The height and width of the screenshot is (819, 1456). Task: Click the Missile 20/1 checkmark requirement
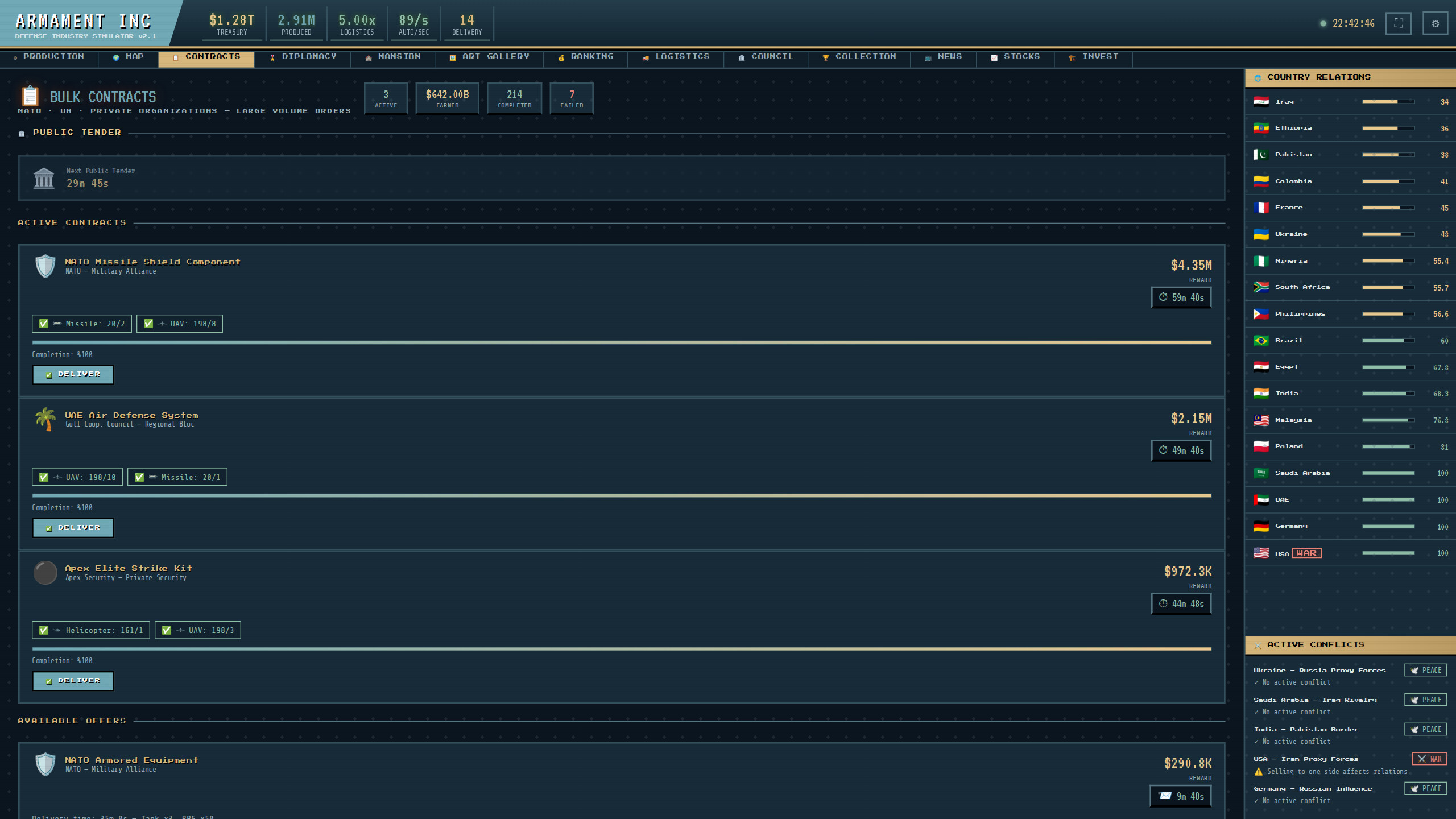point(177,477)
